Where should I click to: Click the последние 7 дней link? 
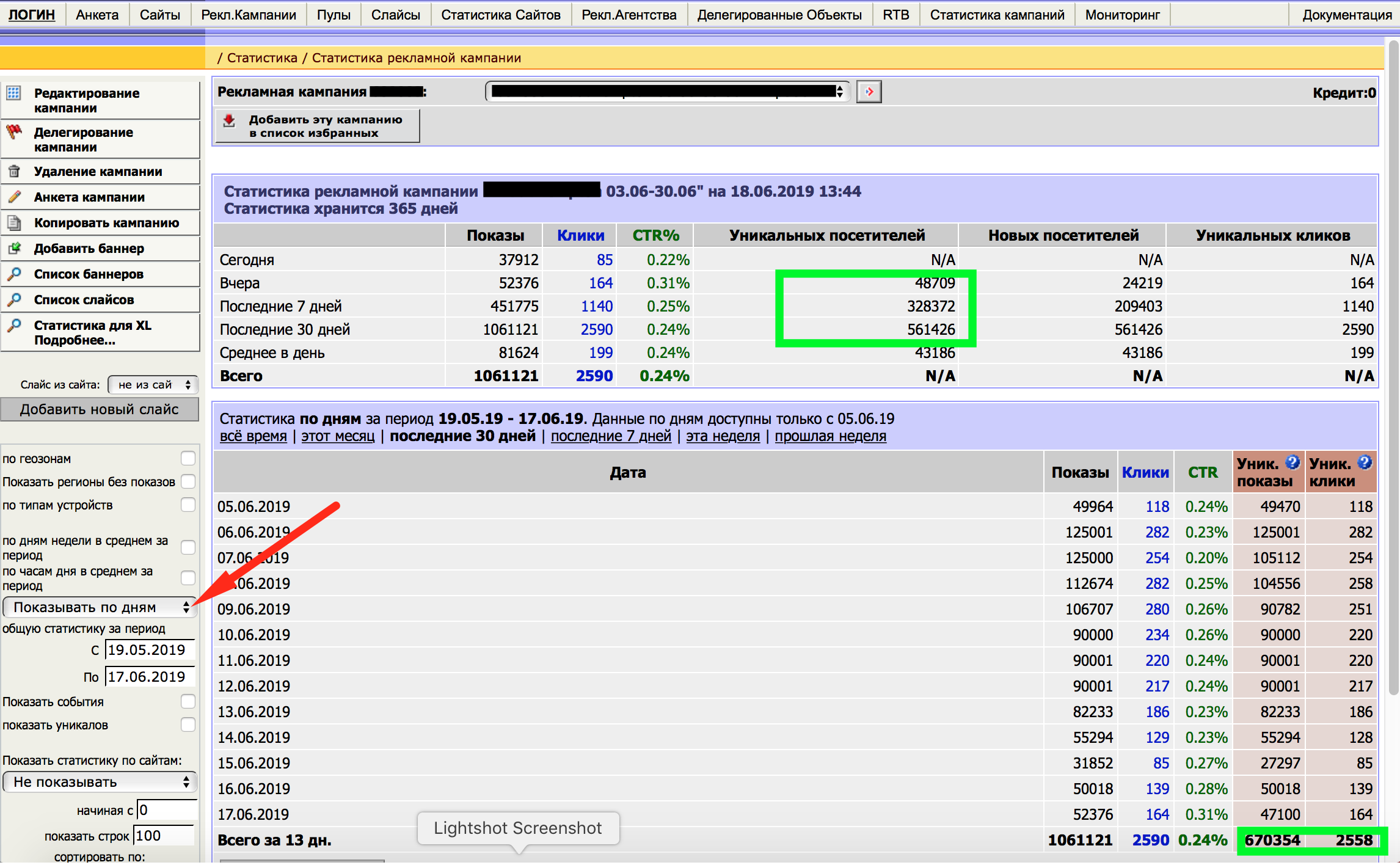pos(610,436)
